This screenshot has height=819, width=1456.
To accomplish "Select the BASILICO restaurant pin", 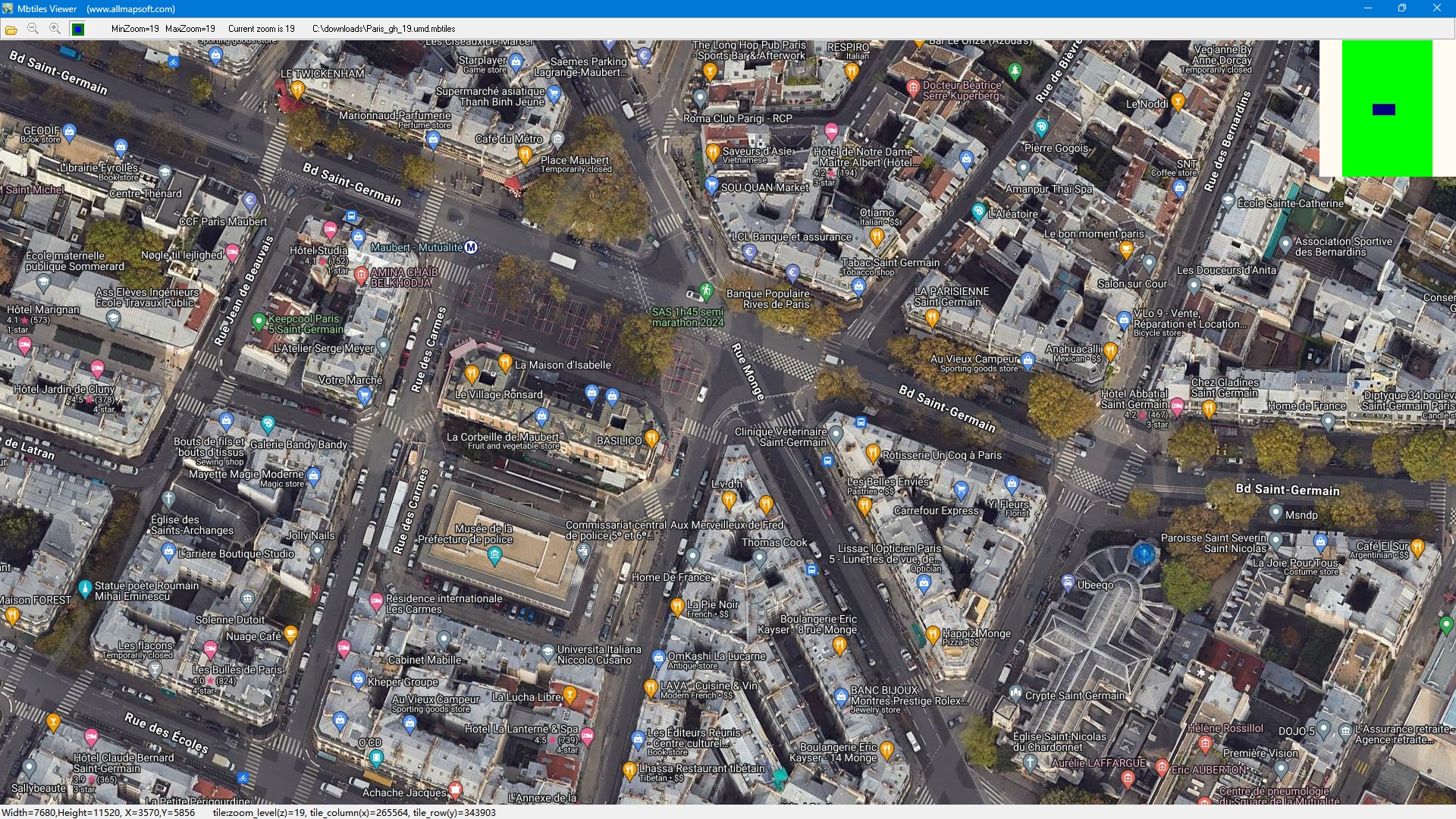I will (x=651, y=438).
